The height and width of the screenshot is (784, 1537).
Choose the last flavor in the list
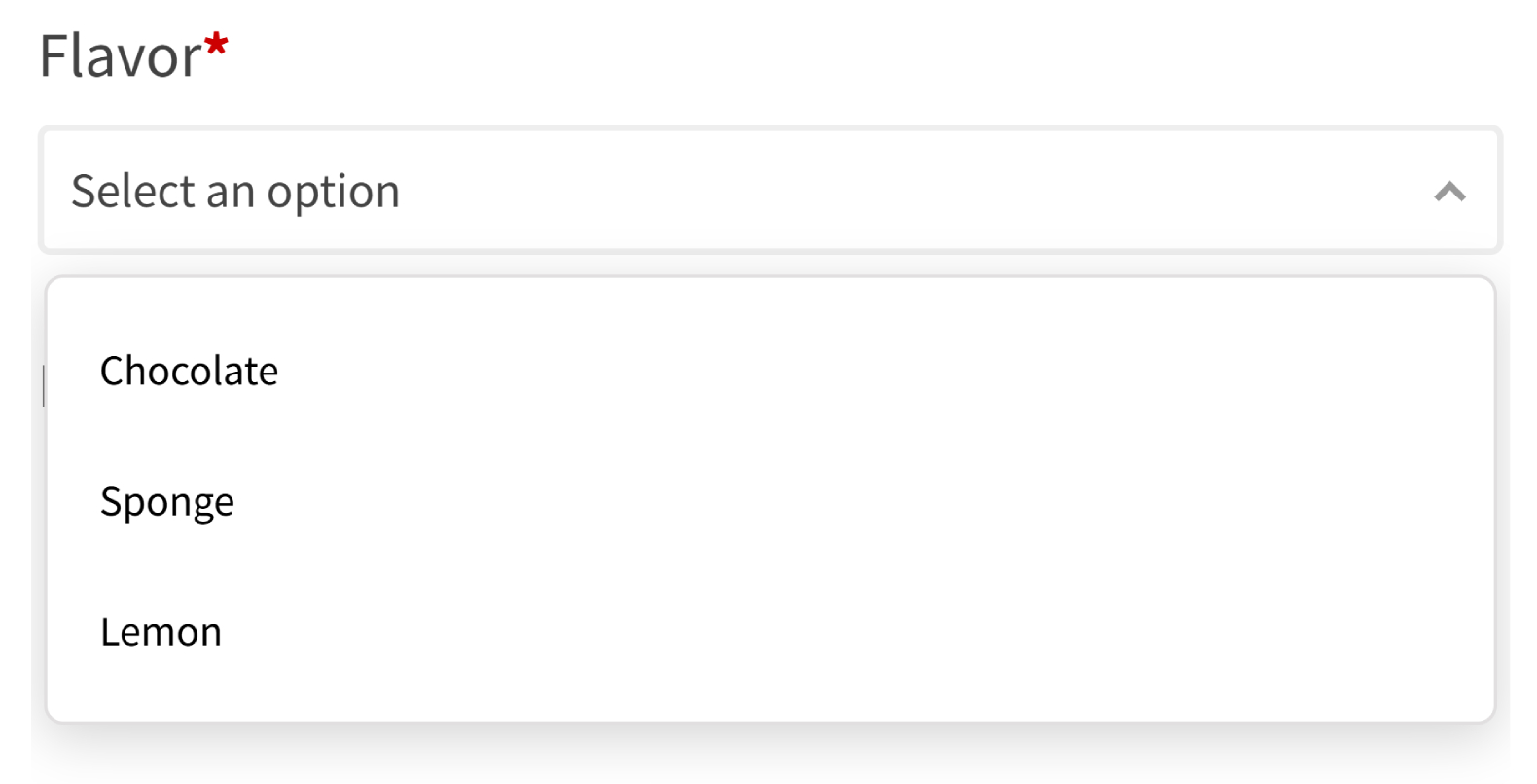pyautogui.click(x=161, y=632)
